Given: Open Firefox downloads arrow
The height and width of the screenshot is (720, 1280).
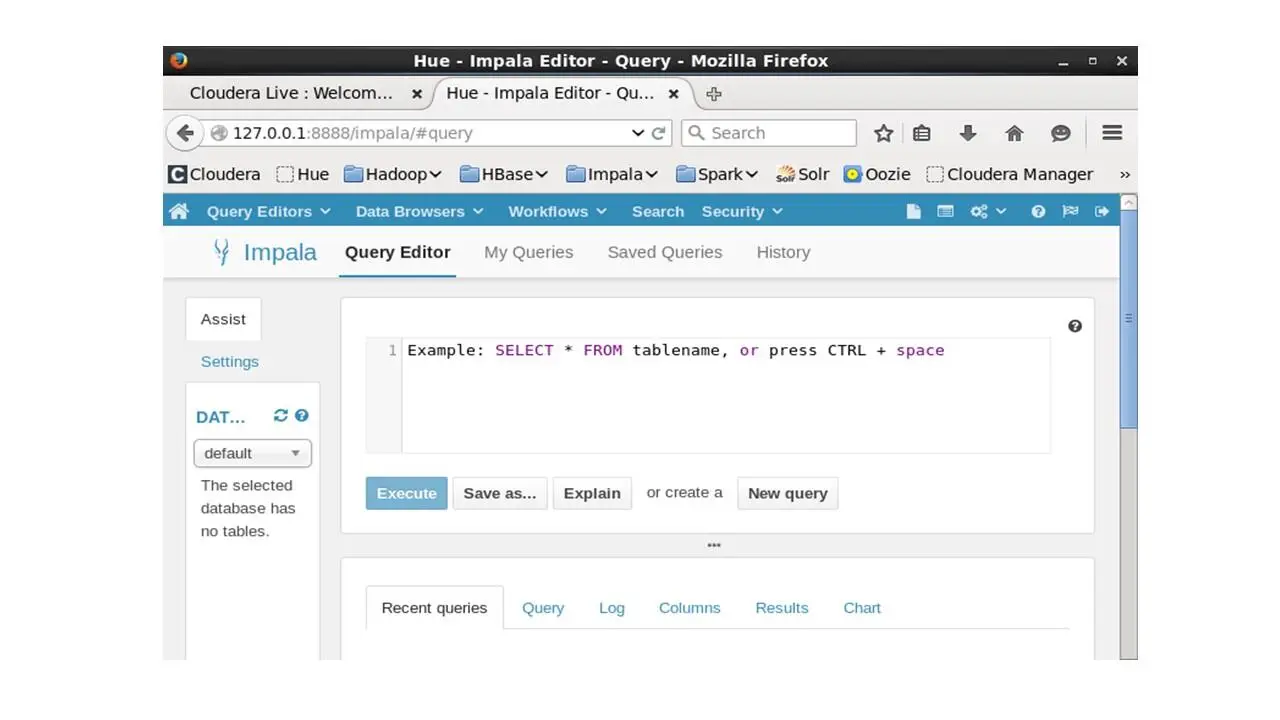Looking at the screenshot, I should point(967,133).
